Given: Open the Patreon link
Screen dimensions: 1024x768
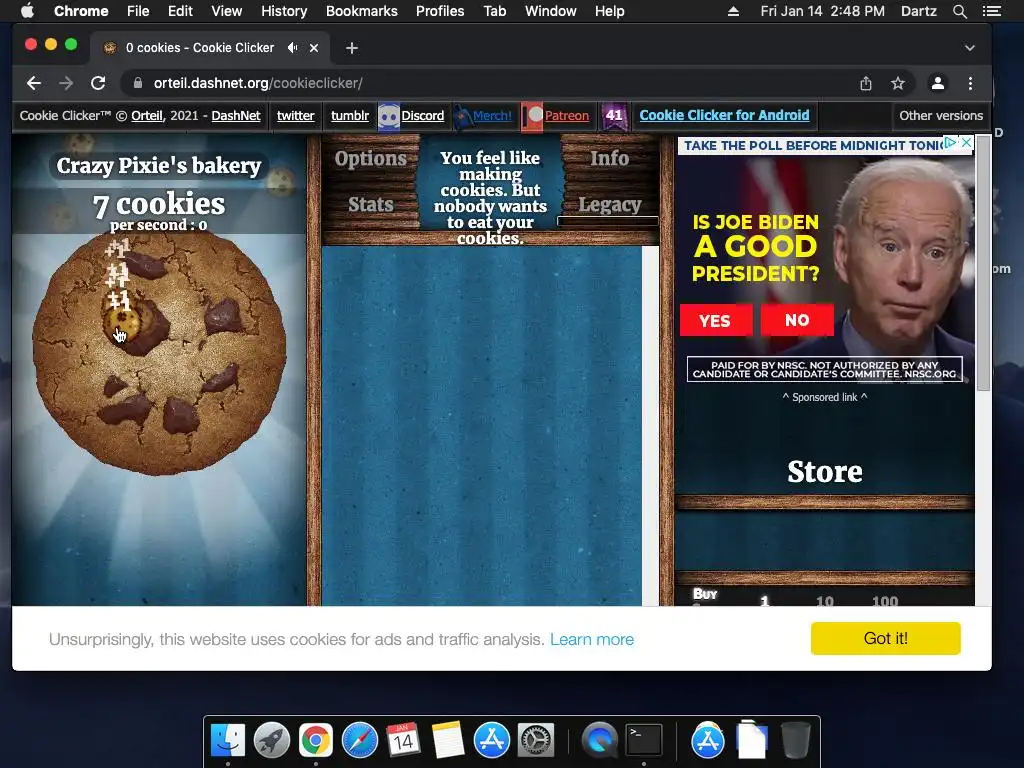Looking at the screenshot, I should (x=566, y=116).
